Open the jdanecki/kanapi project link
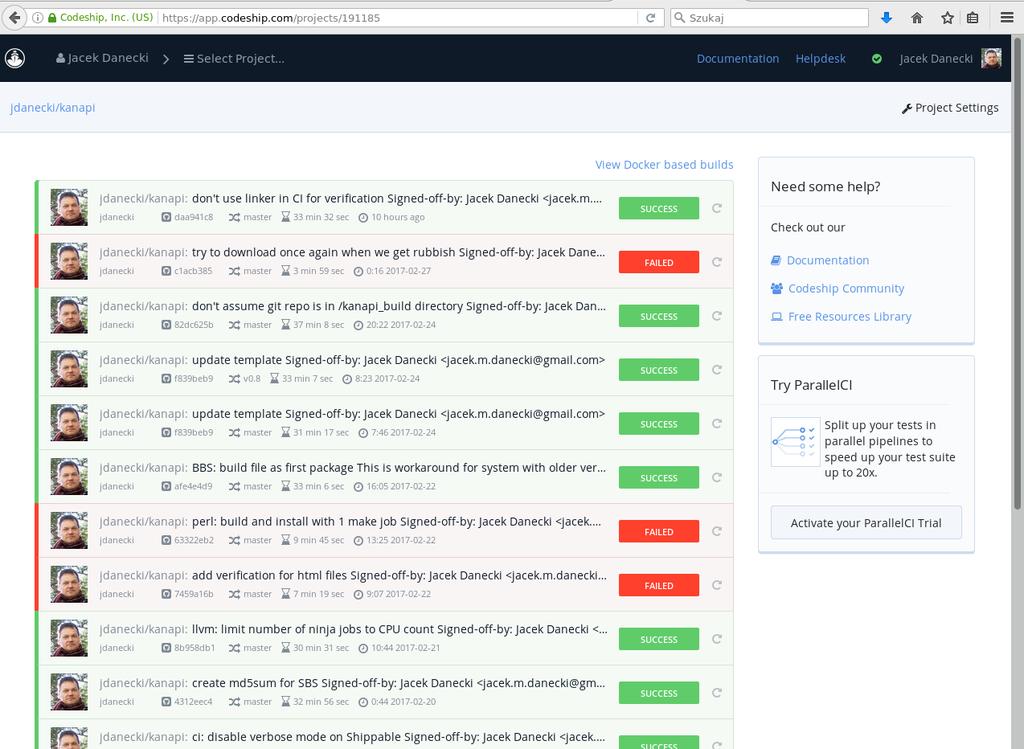This screenshot has width=1024, height=749. 52,108
